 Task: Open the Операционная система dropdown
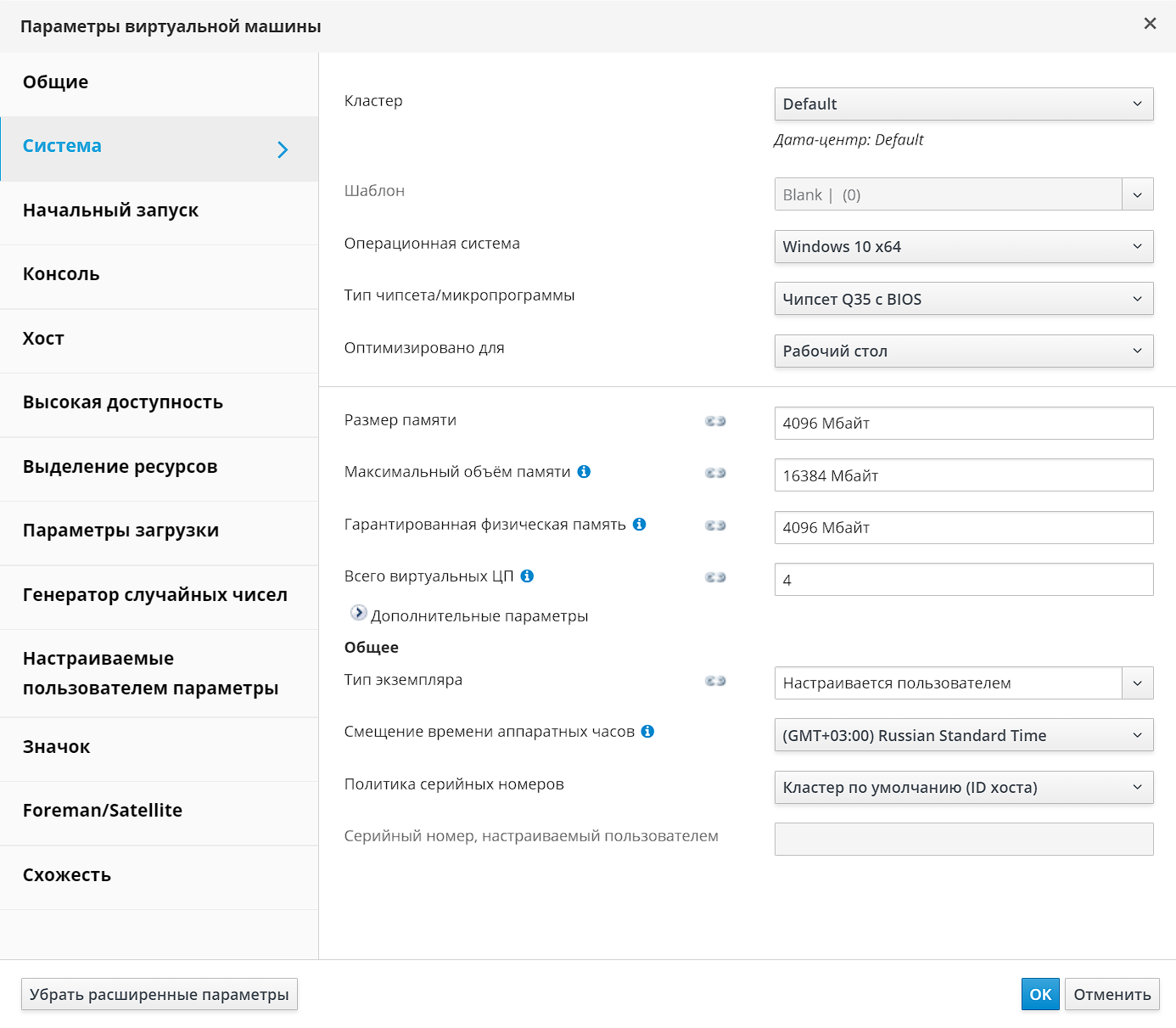[x=963, y=247]
